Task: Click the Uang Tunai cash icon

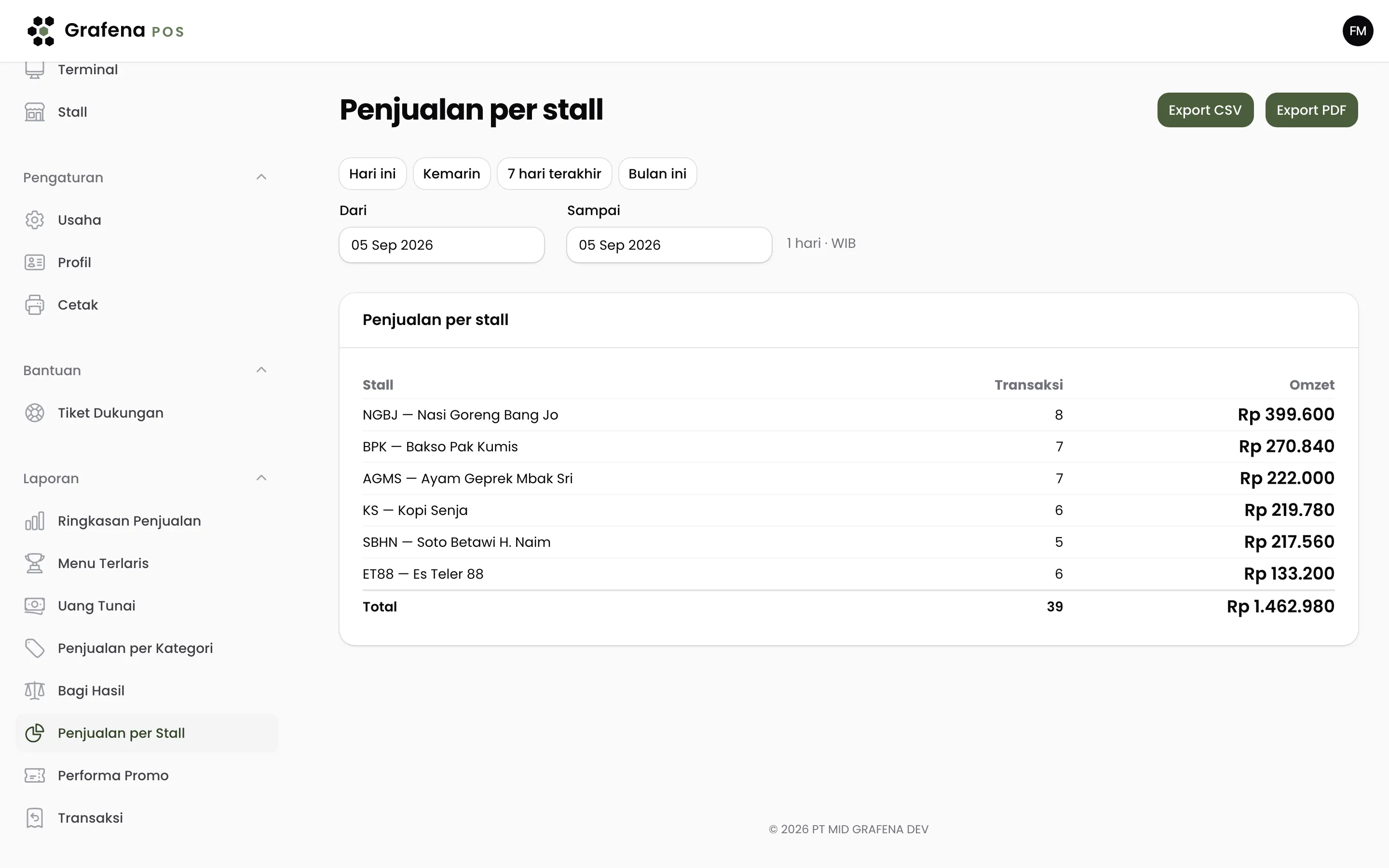Action: (x=34, y=606)
